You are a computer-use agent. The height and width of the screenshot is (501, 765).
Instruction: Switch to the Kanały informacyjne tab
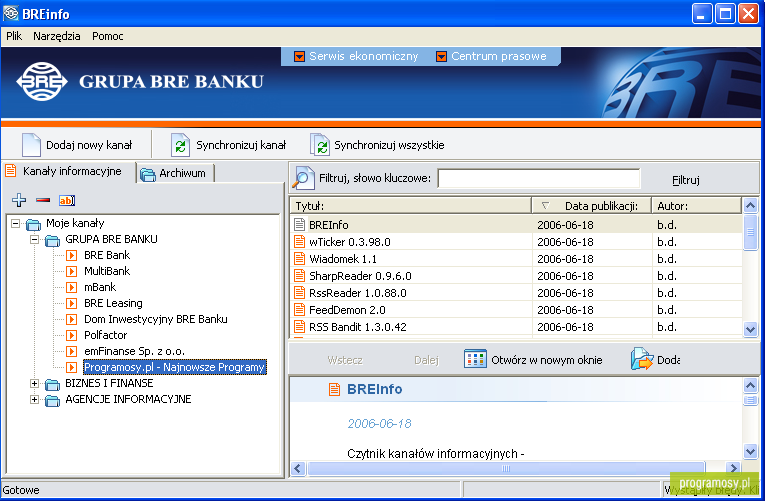click(69, 171)
